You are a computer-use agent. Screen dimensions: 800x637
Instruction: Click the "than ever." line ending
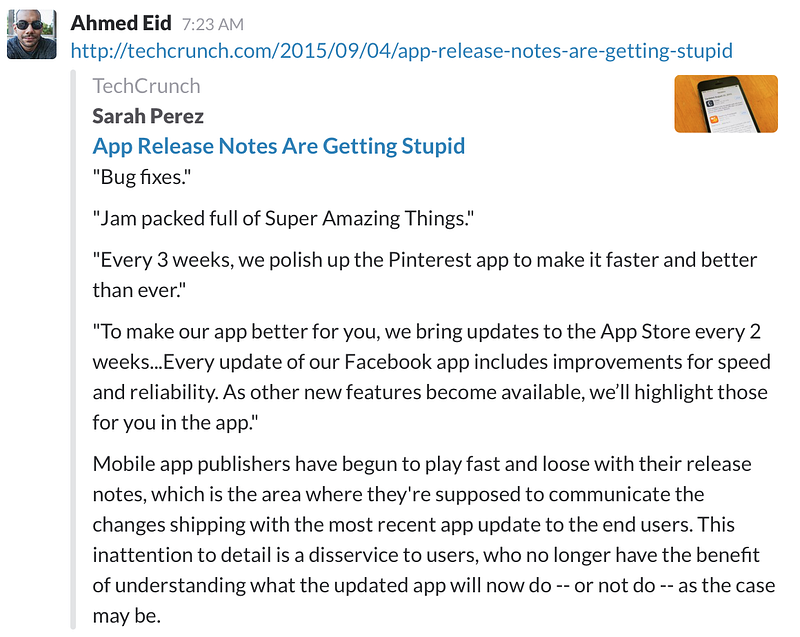(139, 290)
